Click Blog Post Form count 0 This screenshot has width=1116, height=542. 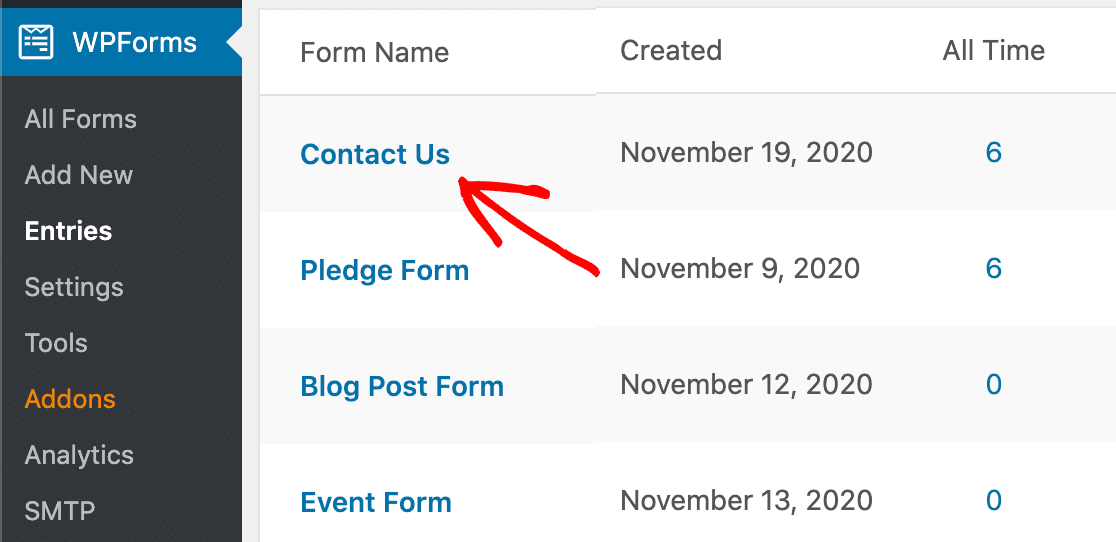click(x=993, y=384)
